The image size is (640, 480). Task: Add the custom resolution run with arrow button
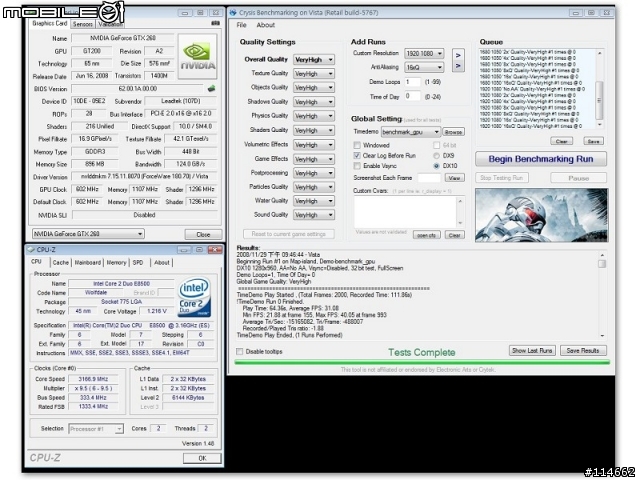458,55
